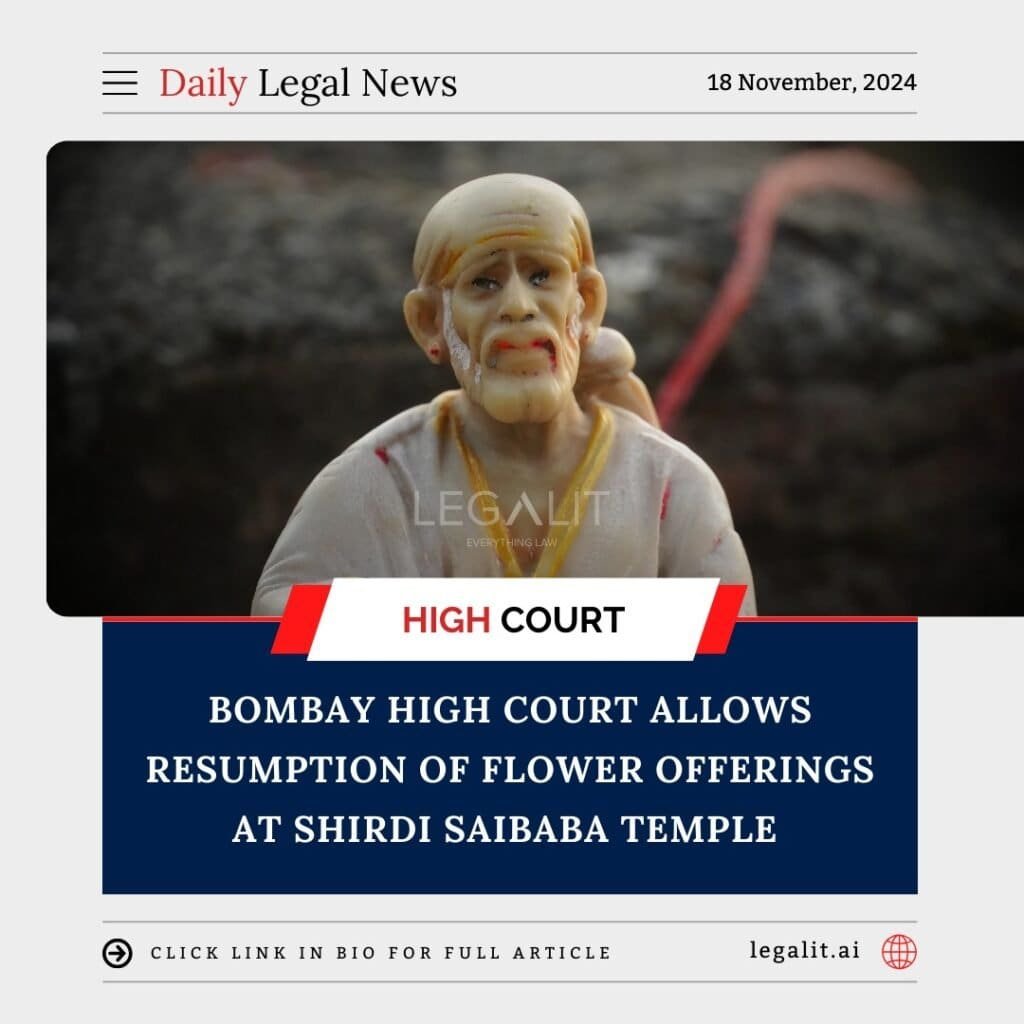
Task: Click the navy blue headline panel
Action: 509,758
